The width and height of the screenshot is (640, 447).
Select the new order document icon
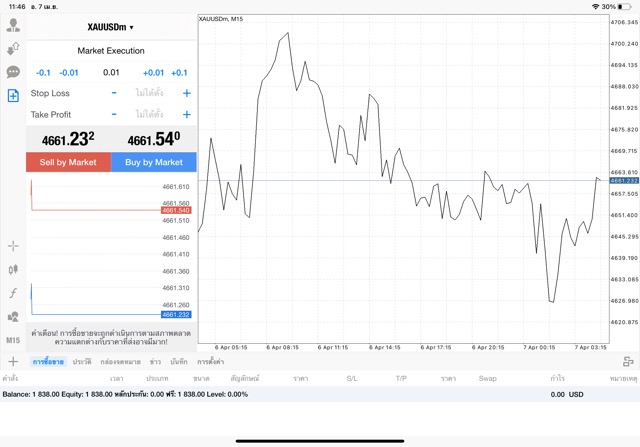pyautogui.click(x=13, y=95)
